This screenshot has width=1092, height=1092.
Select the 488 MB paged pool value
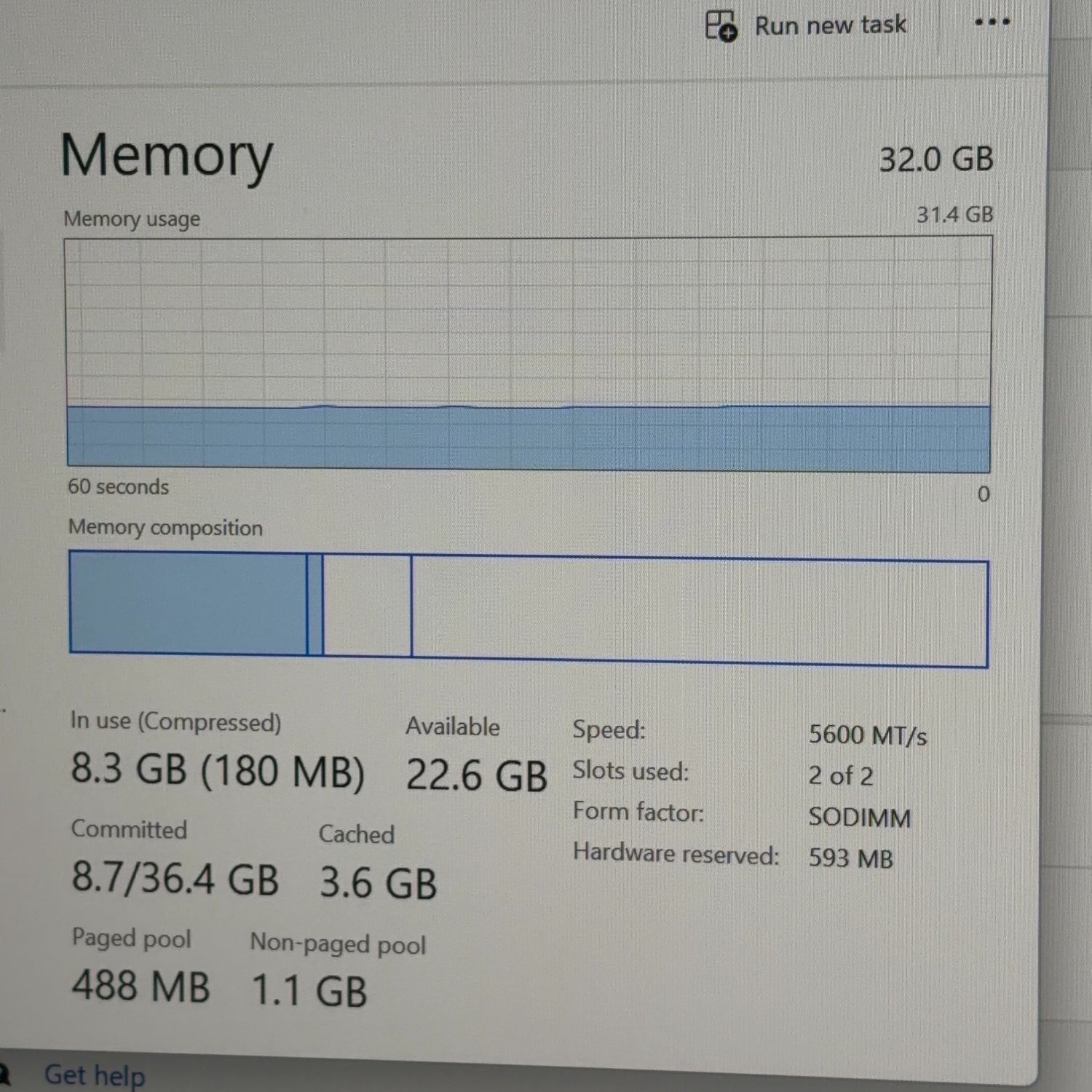coord(141,986)
